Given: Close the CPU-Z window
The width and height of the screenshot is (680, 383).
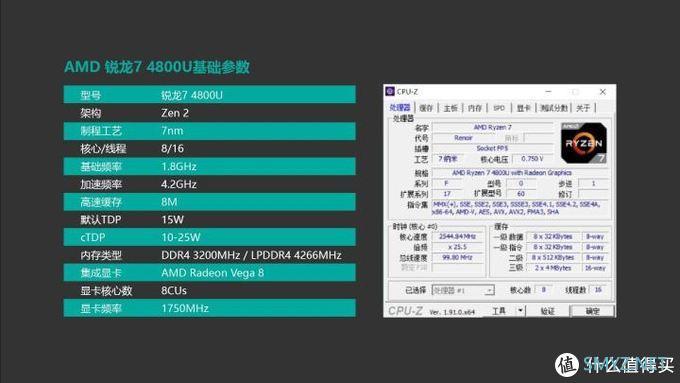Looking at the screenshot, I should tap(603, 92).
